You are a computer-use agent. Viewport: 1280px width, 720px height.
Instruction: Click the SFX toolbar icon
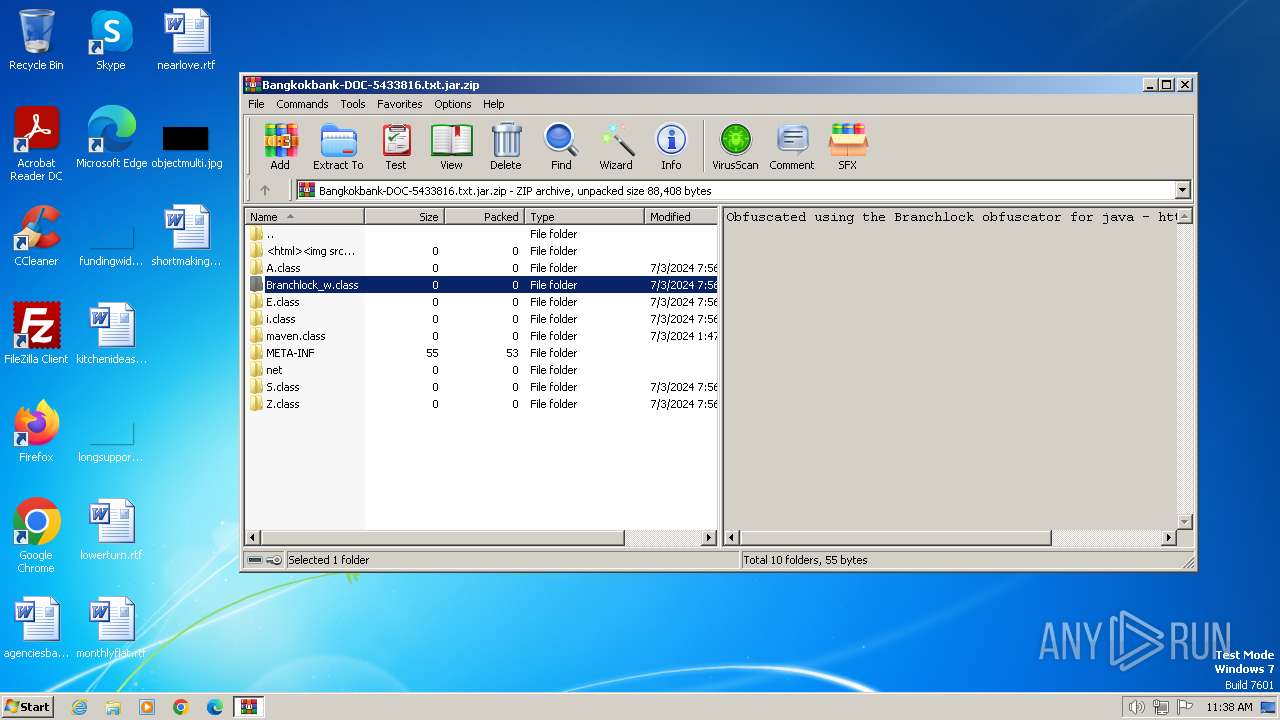[847, 147]
